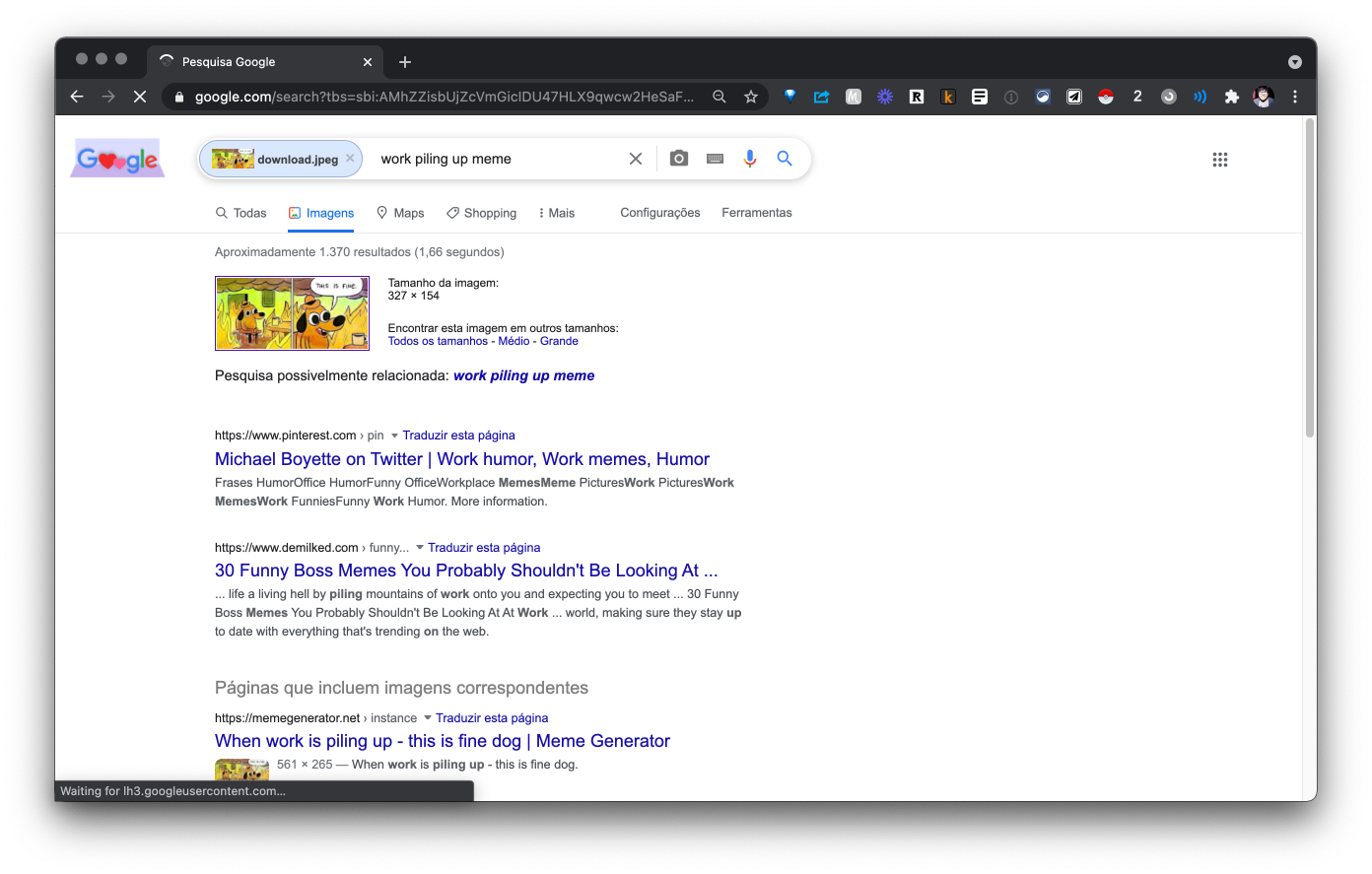Open the on-screen keyboard input tool
1372x874 pixels.
click(x=716, y=159)
